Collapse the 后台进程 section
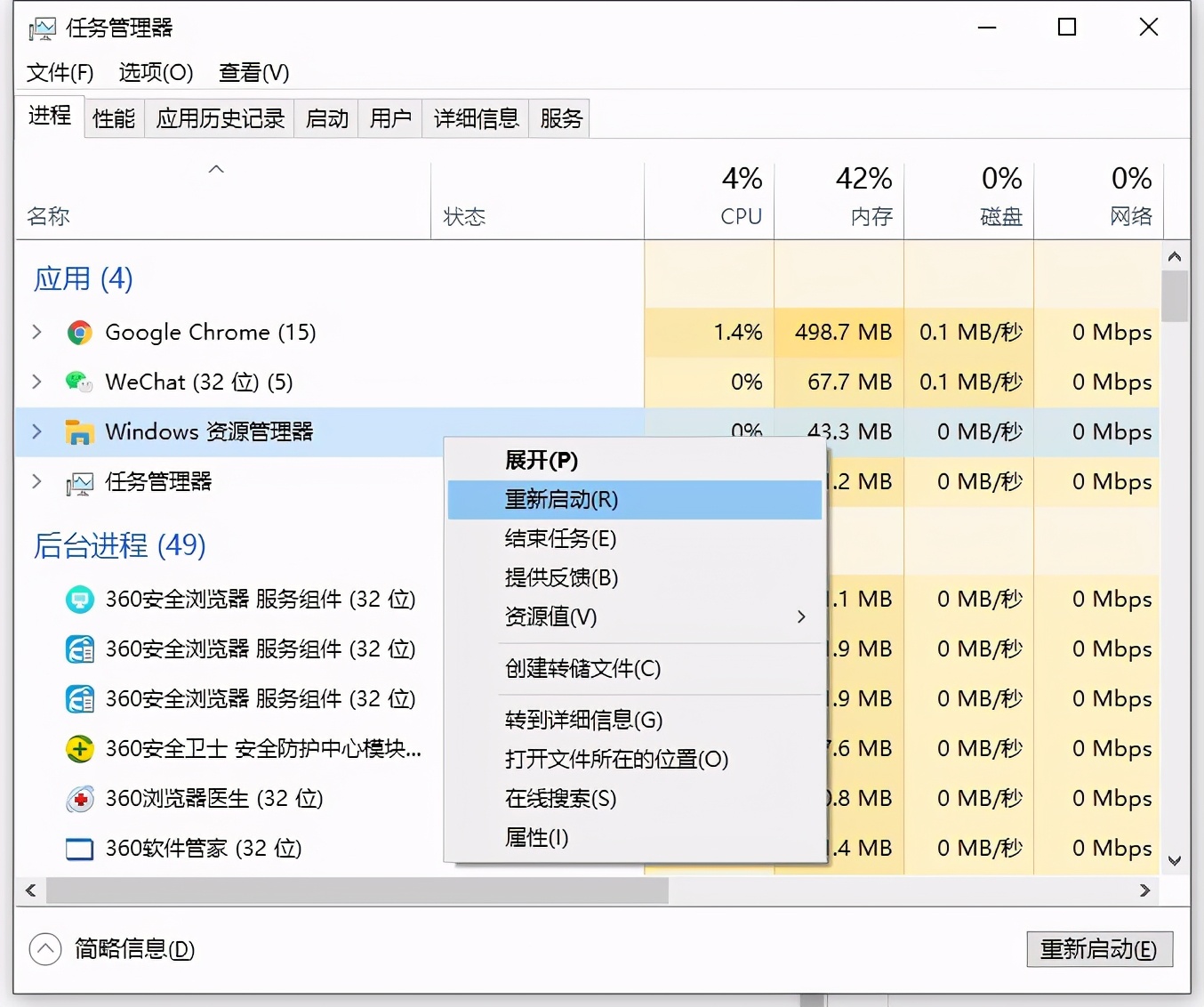This screenshot has height=1007, width=1204. click(118, 545)
